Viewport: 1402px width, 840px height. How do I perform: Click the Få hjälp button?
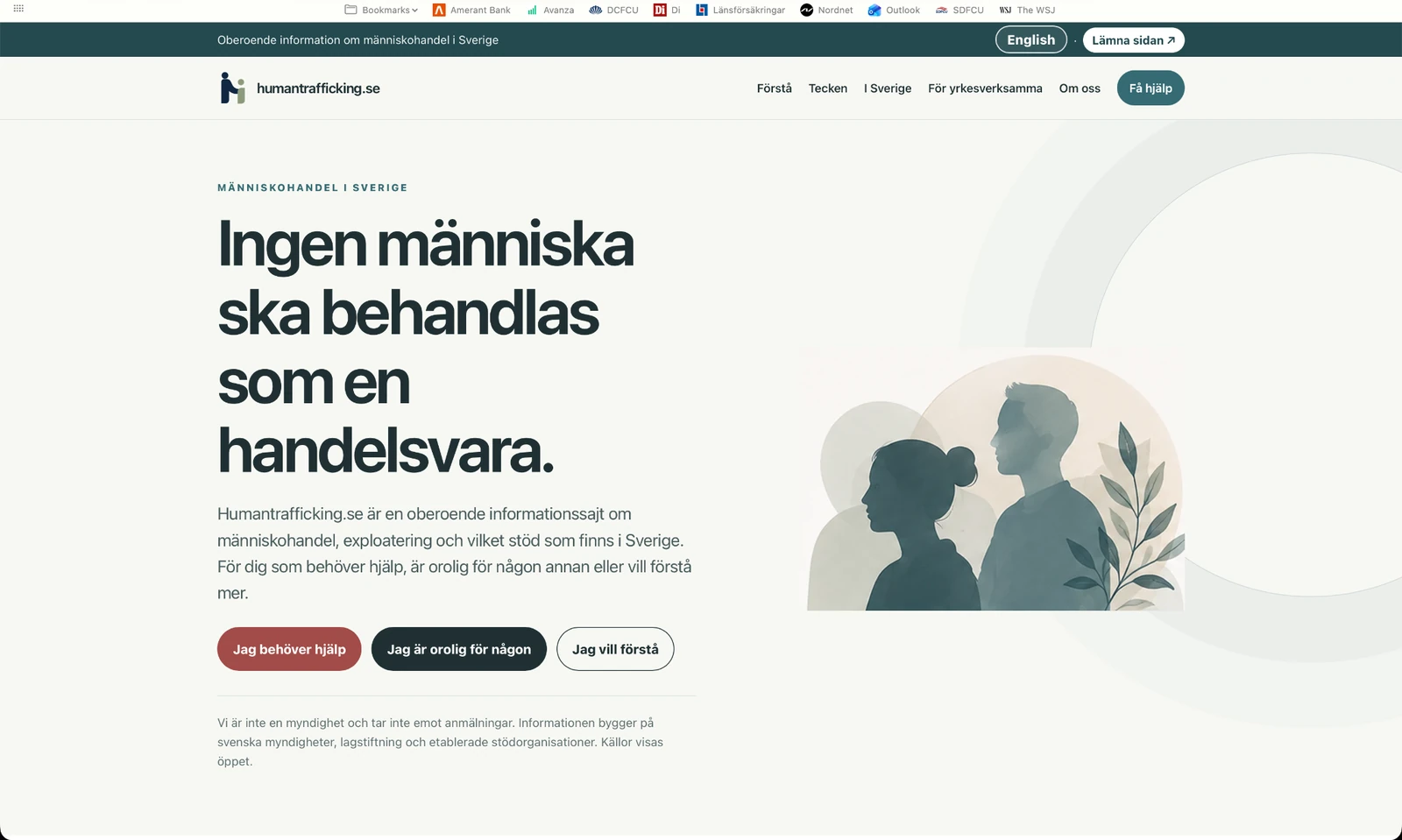coord(1151,88)
